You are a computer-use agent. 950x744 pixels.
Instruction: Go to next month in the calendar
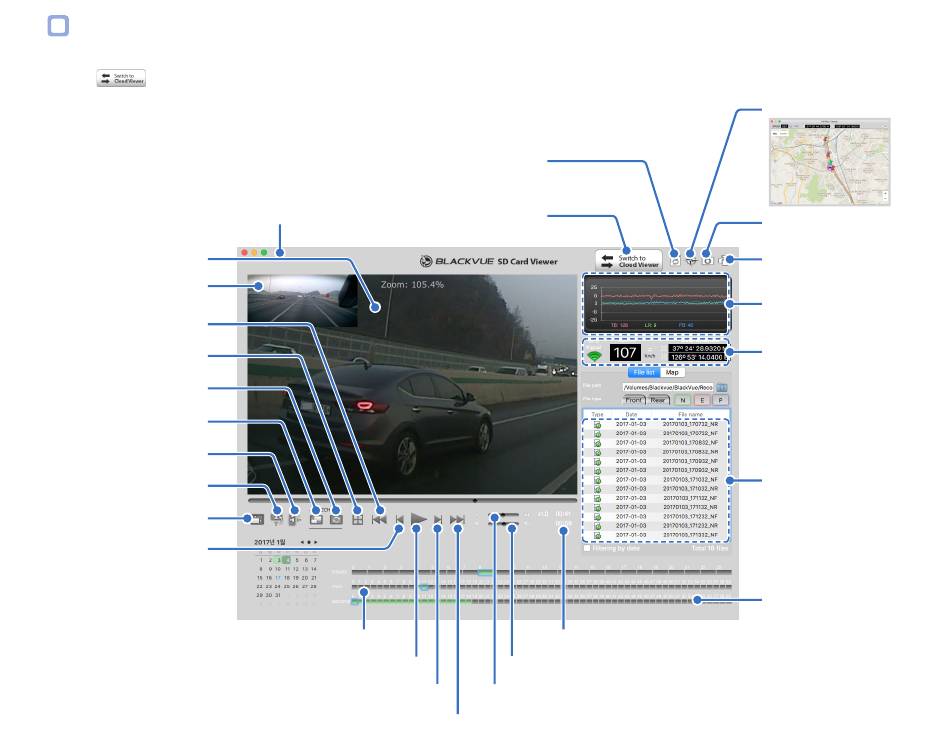pos(316,542)
